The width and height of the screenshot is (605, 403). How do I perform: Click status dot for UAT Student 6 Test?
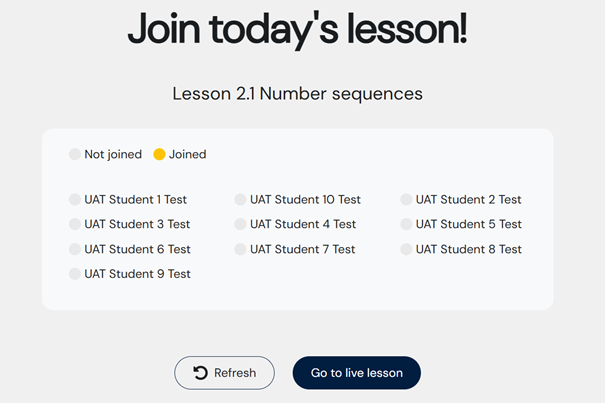(x=75, y=249)
